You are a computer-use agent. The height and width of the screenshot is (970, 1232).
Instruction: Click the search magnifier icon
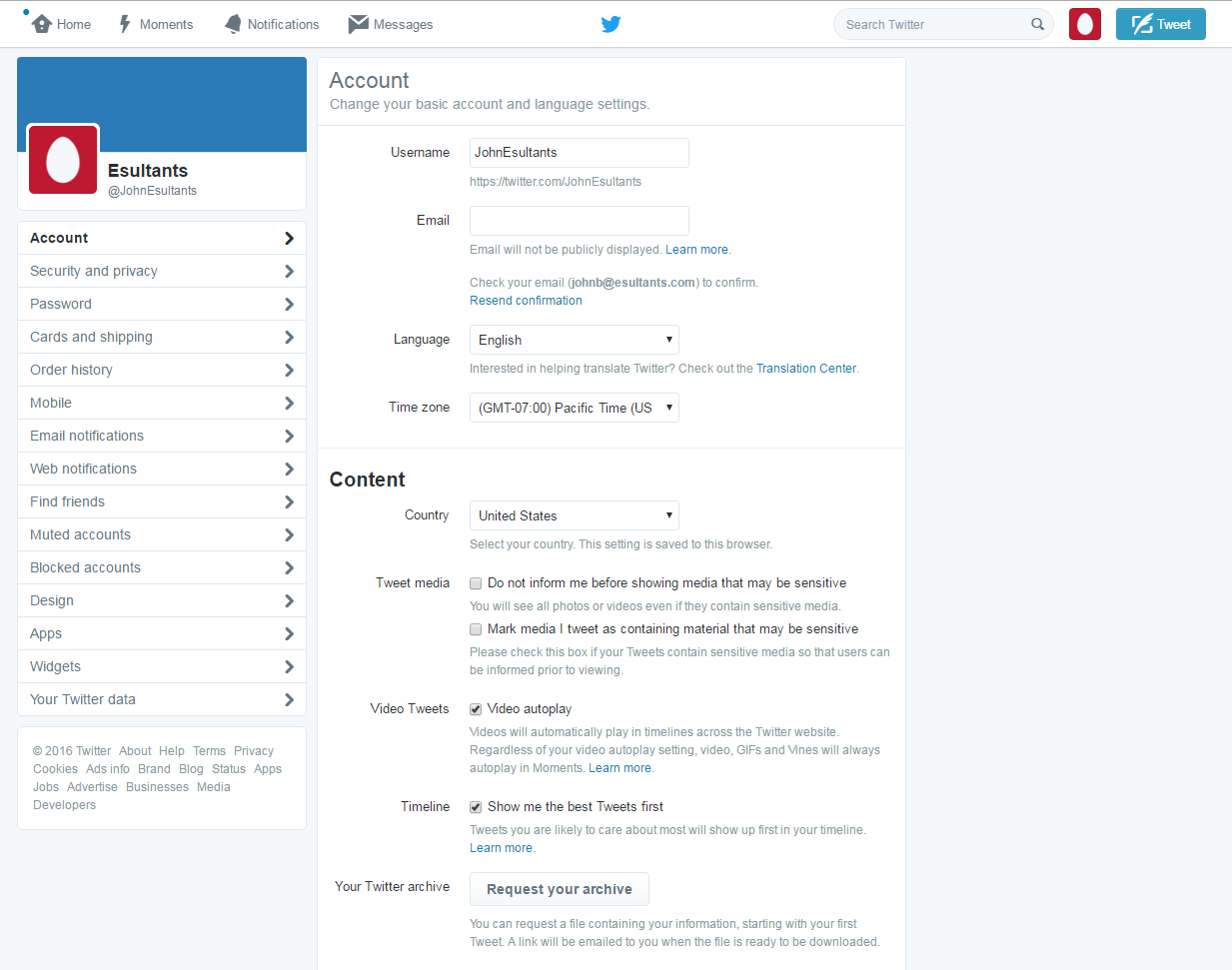(1037, 24)
